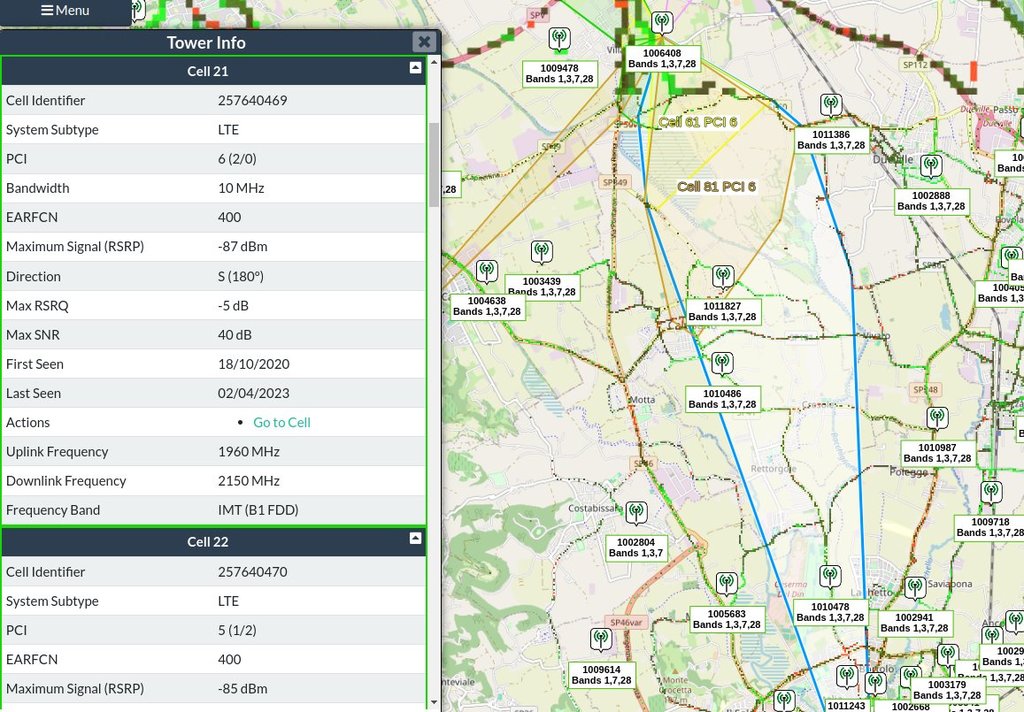Select tower icon for site 1010486

(722, 364)
